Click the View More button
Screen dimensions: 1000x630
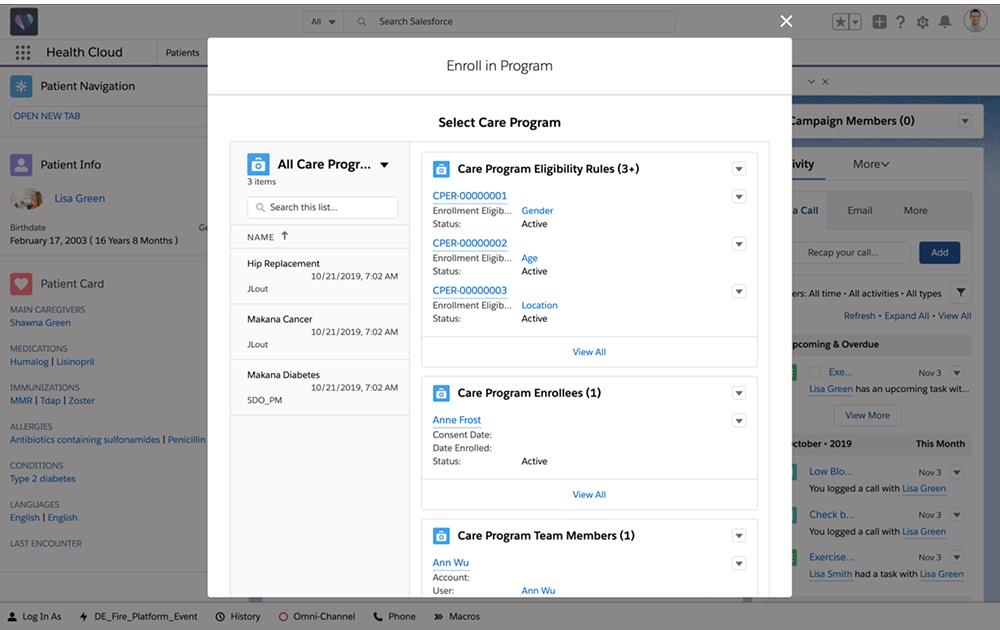tap(867, 415)
